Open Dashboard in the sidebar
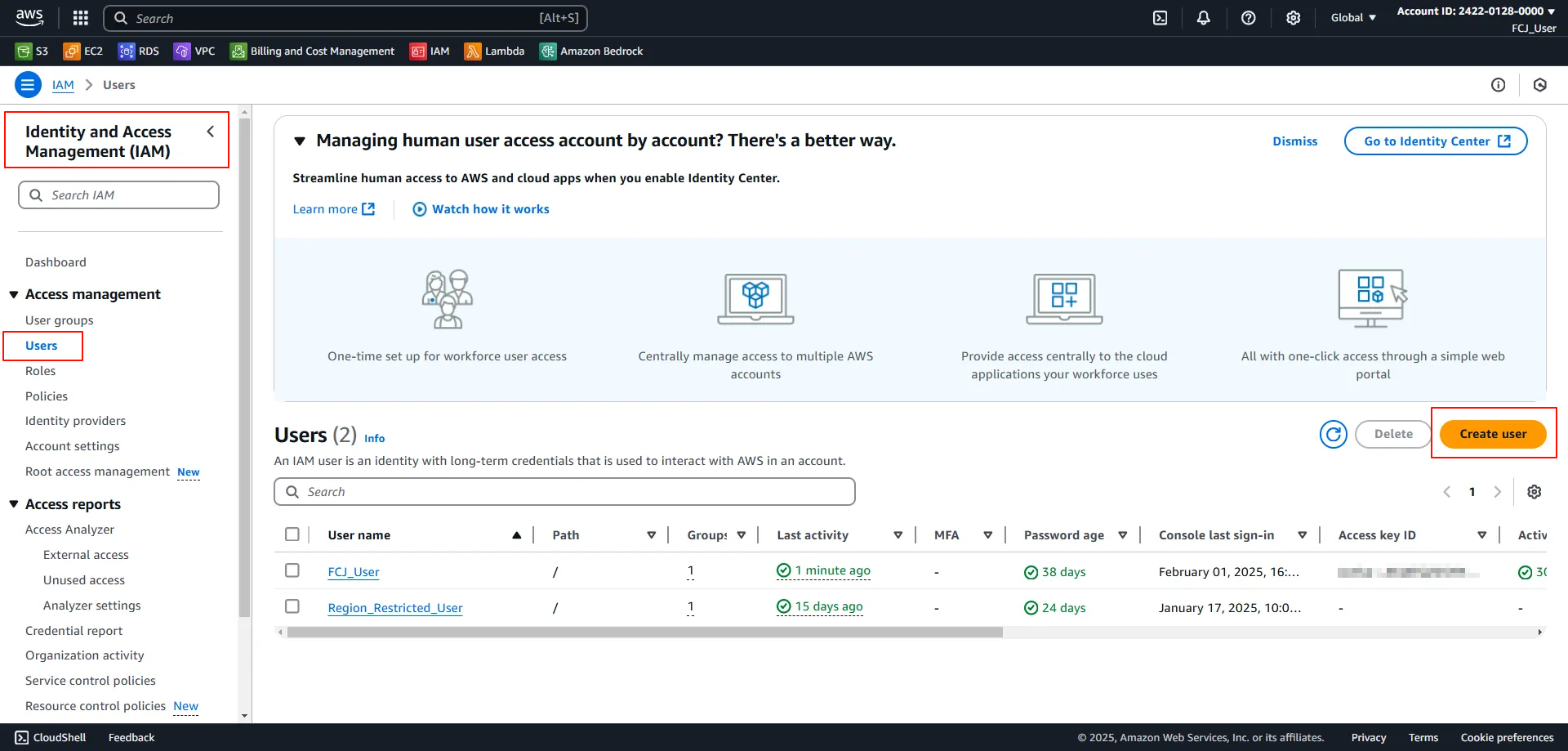Image resolution: width=1568 pixels, height=751 pixels. point(56,262)
